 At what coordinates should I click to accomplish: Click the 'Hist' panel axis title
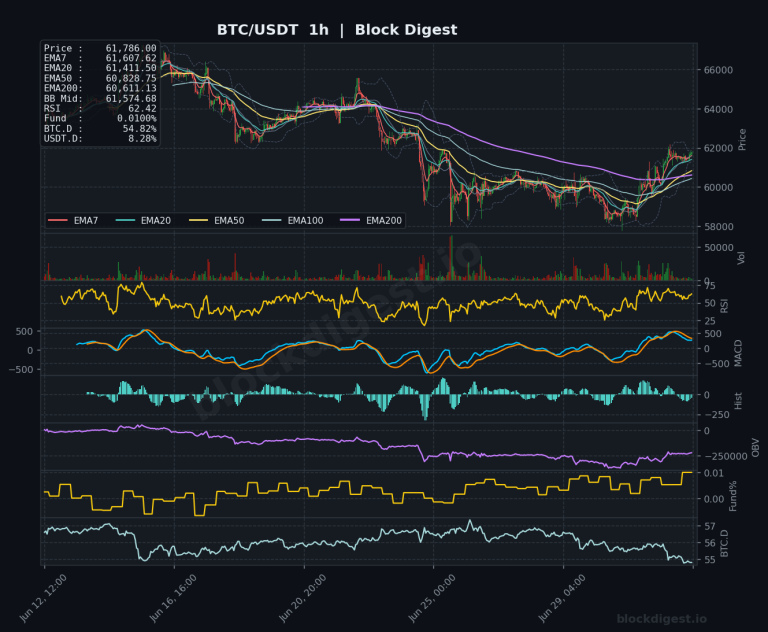[738, 401]
